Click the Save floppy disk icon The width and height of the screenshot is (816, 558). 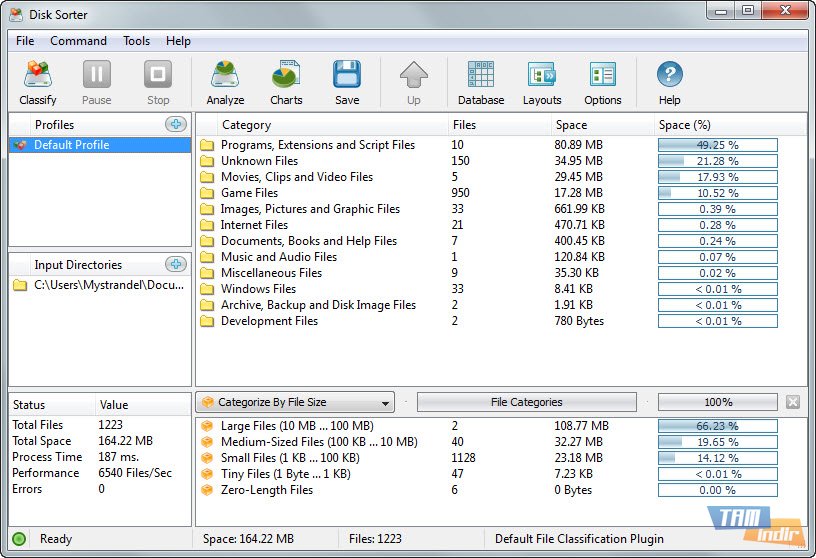[x=347, y=74]
